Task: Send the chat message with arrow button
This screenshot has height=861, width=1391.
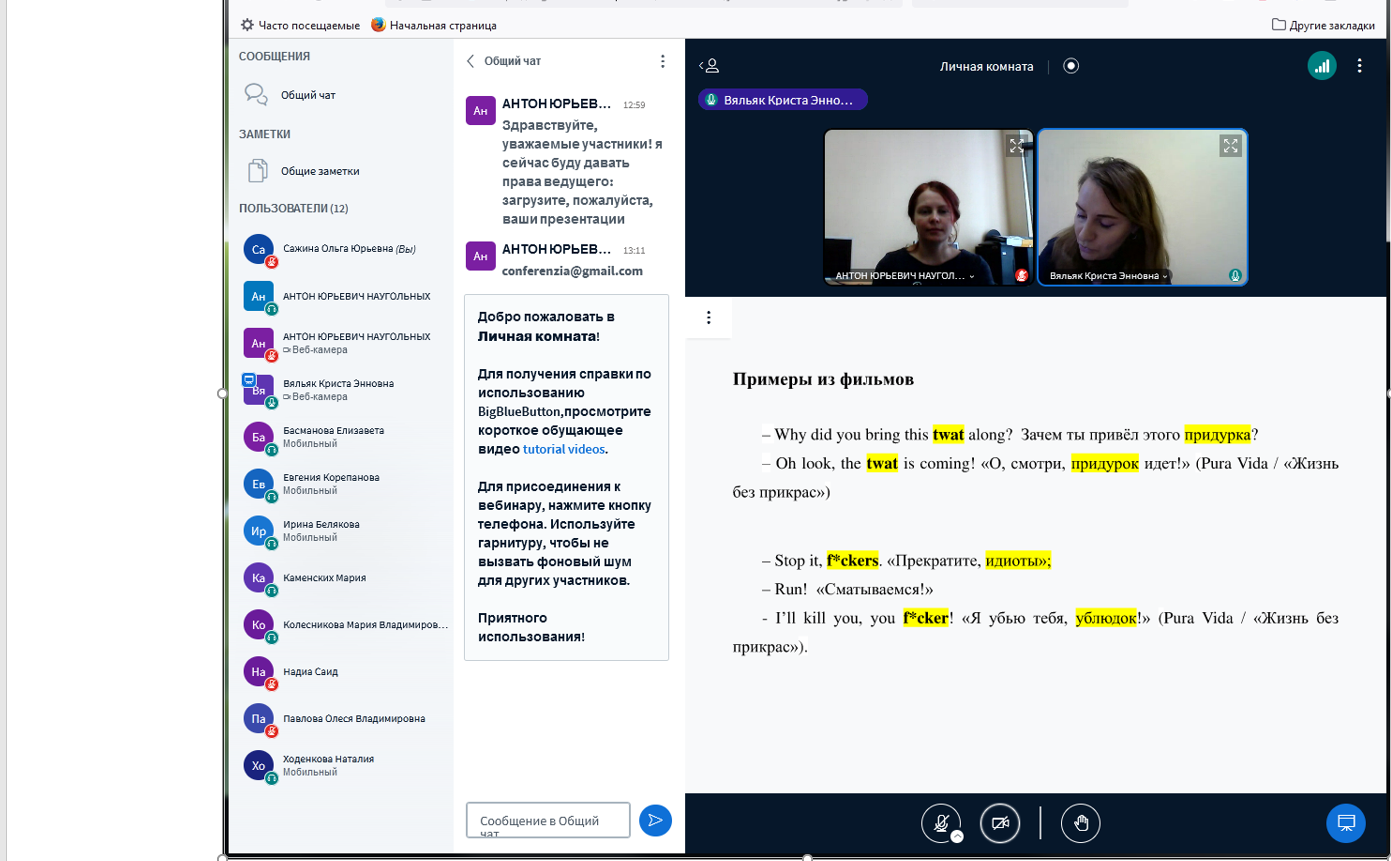Action: [x=655, y=820]
